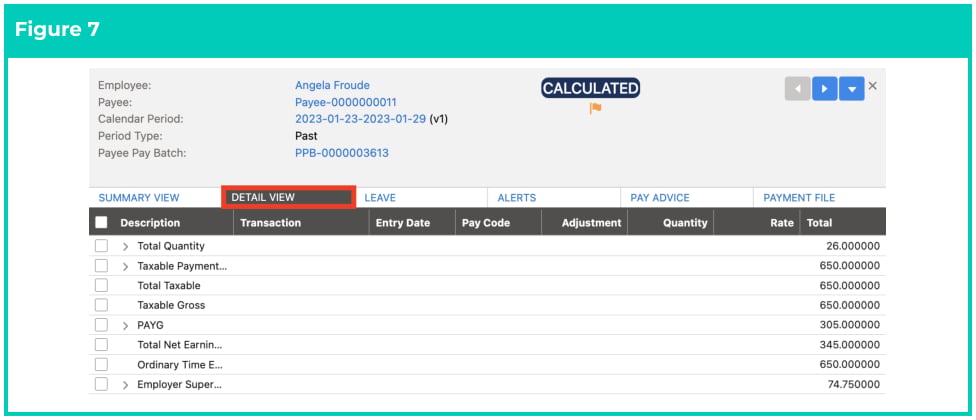
Task: Check the Total Taxable row checkbox
Action: [101, 286]
